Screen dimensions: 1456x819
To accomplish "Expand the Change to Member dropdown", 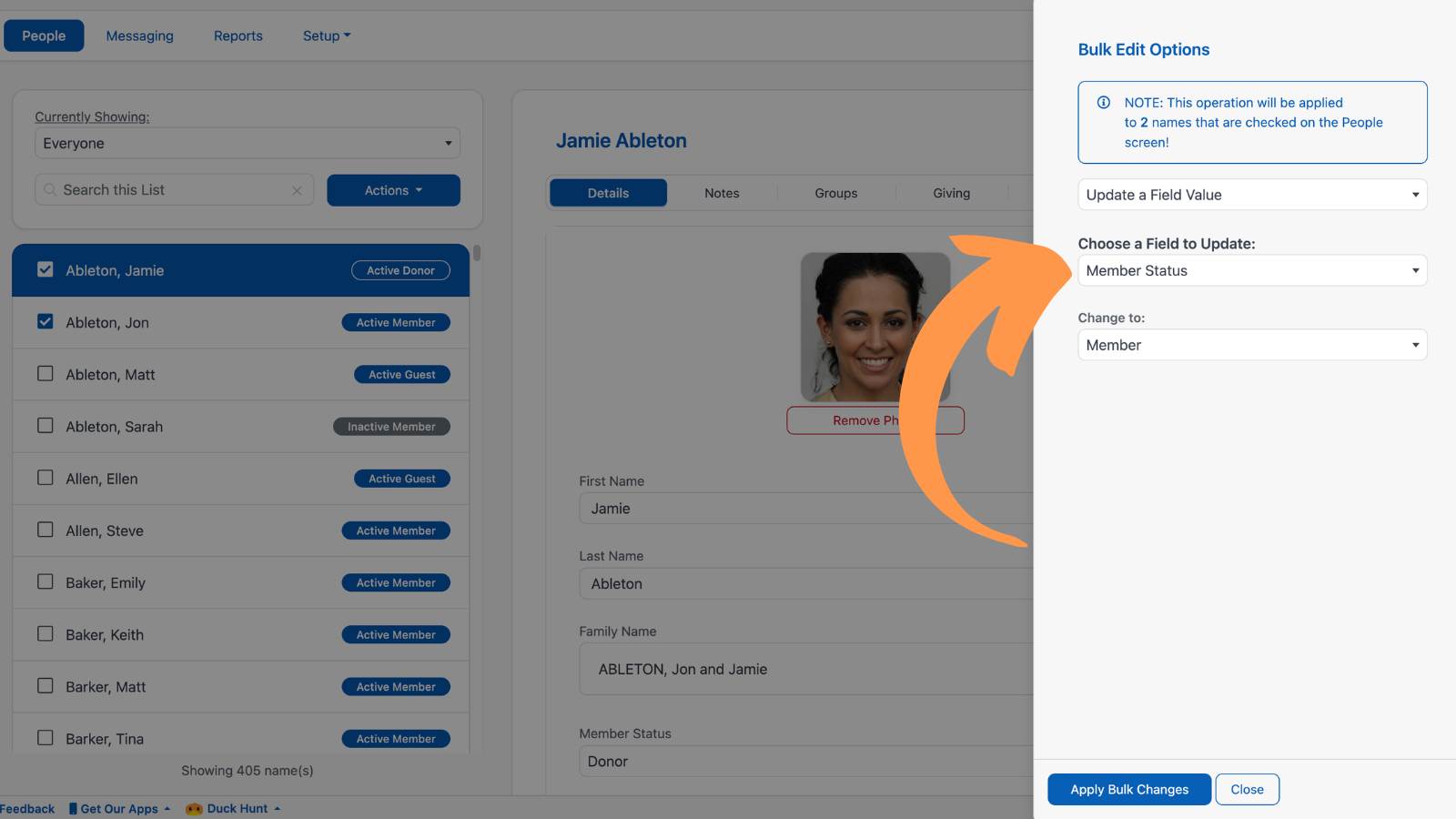I will click(x=1252, y=345).
